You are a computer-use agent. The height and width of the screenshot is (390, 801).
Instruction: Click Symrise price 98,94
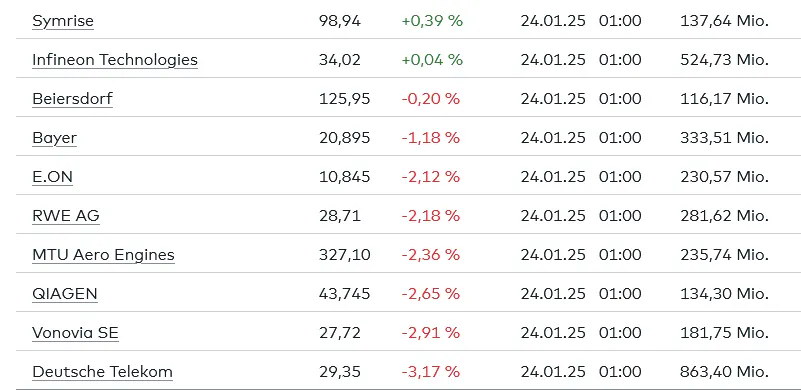[x=340, y=21]
